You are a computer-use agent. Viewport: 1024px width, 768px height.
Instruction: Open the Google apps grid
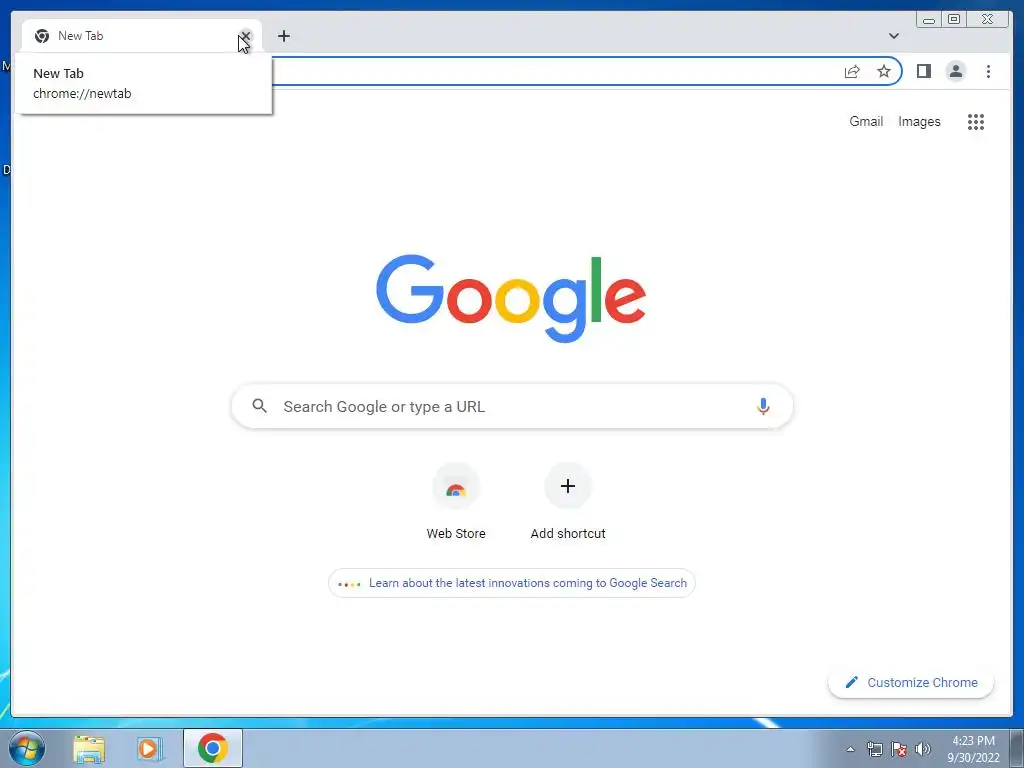click(x=976, y=121)
